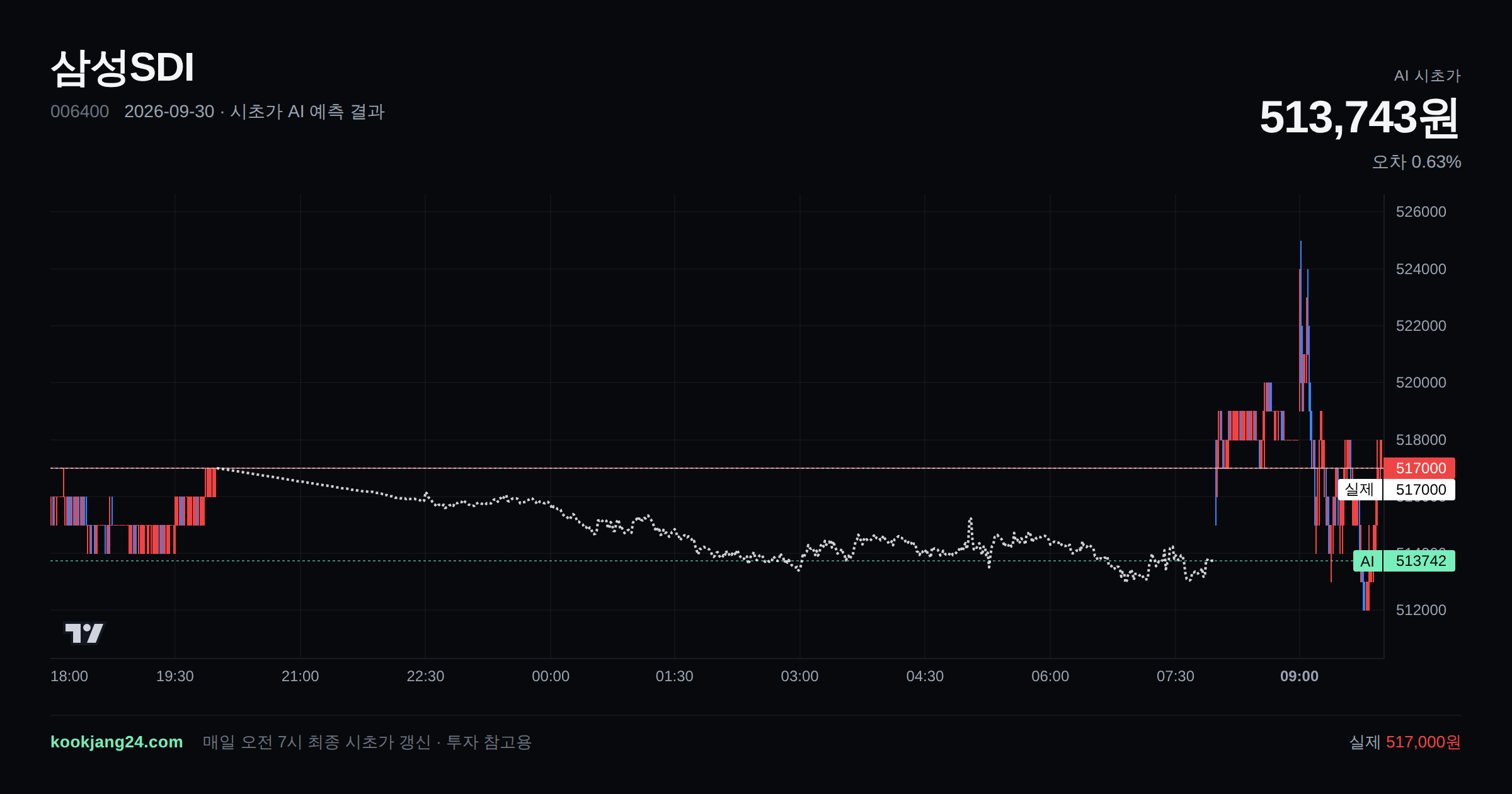Click the 526000 price axis label
This screenshot has height=794, width=1512.
pyautogui.click(x=1421, y=212)
